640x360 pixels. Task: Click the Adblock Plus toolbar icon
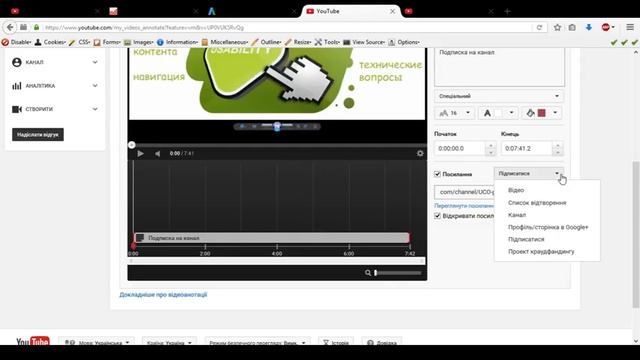606,27
